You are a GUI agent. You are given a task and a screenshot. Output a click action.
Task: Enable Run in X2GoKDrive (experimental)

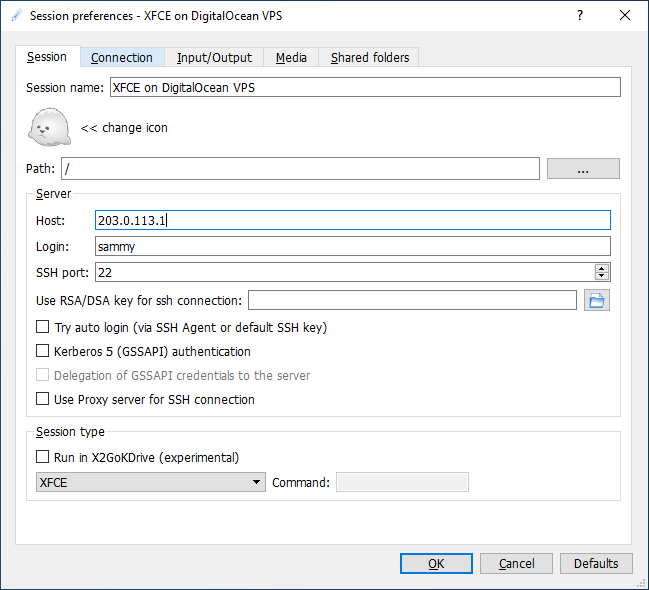(x=42, y=457)
